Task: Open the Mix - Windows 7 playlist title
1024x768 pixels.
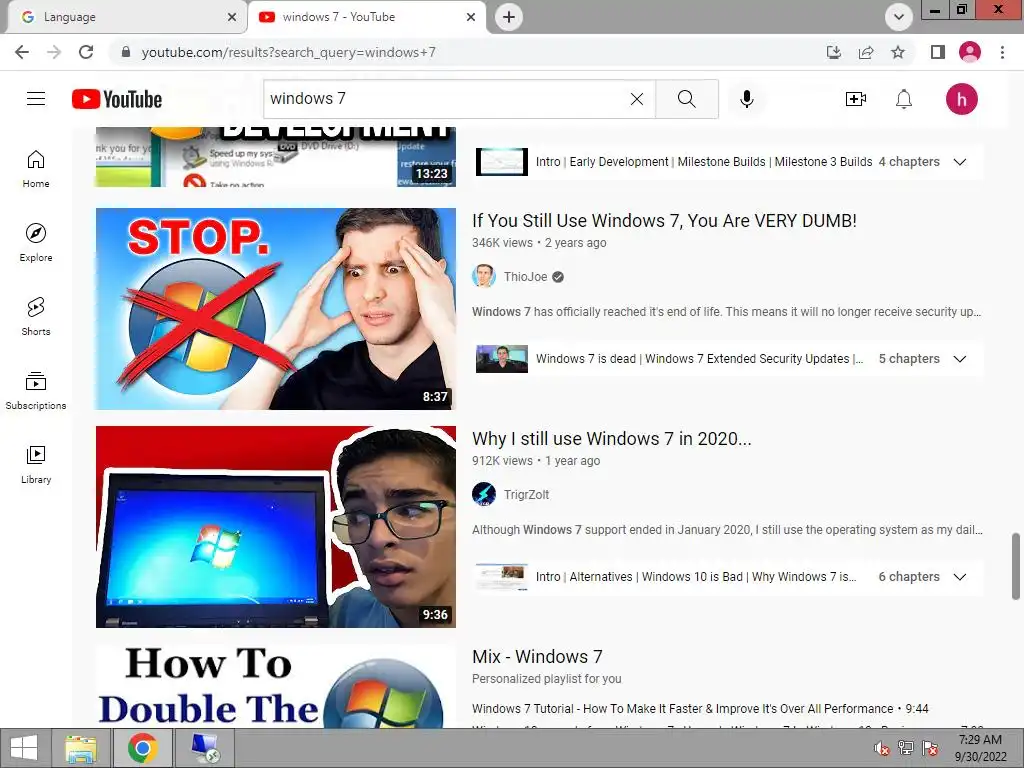Action: (x=537, y=657)
